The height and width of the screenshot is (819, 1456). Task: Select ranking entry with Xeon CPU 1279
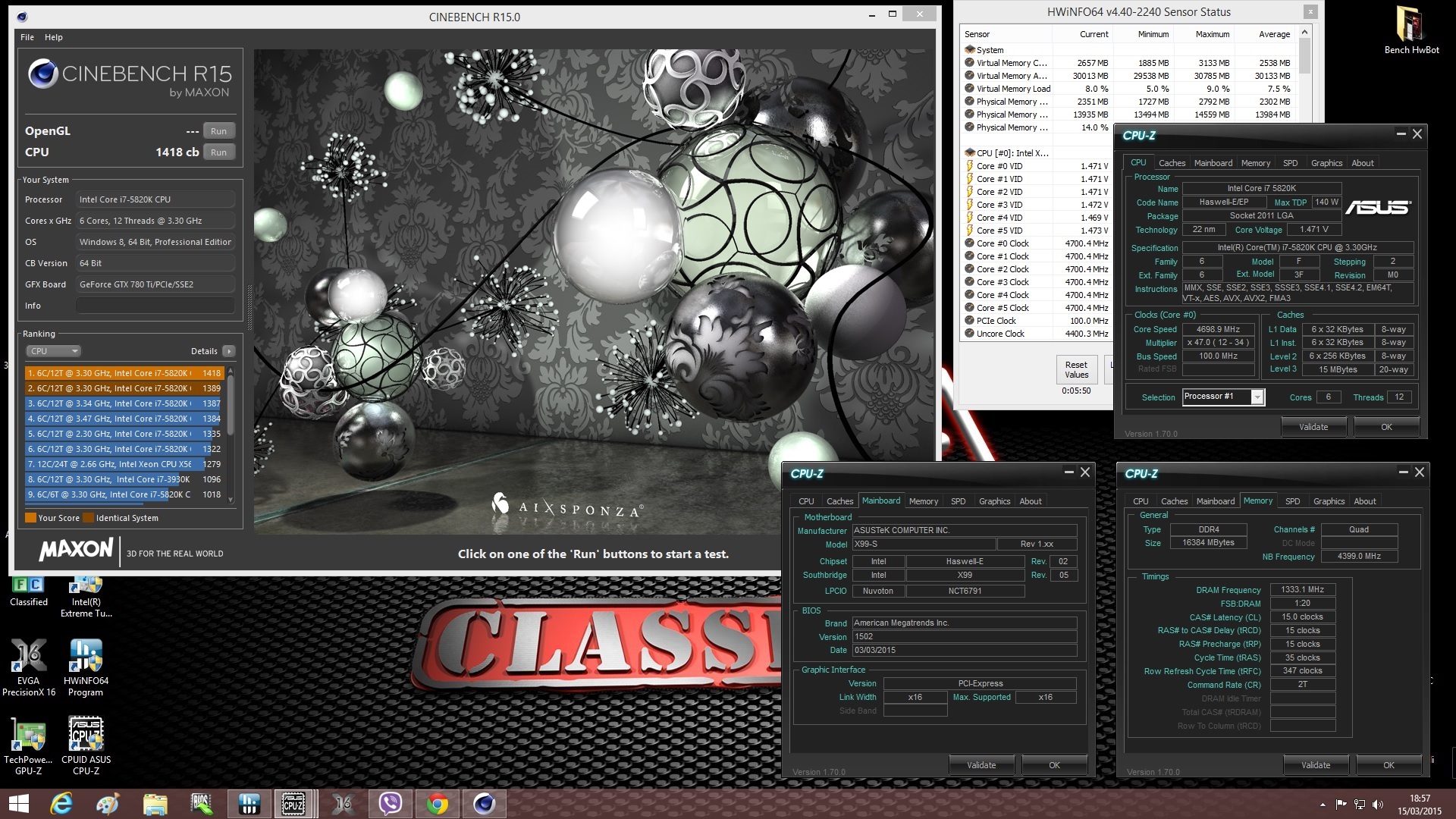pyautogui.click(x=124, y=464)
